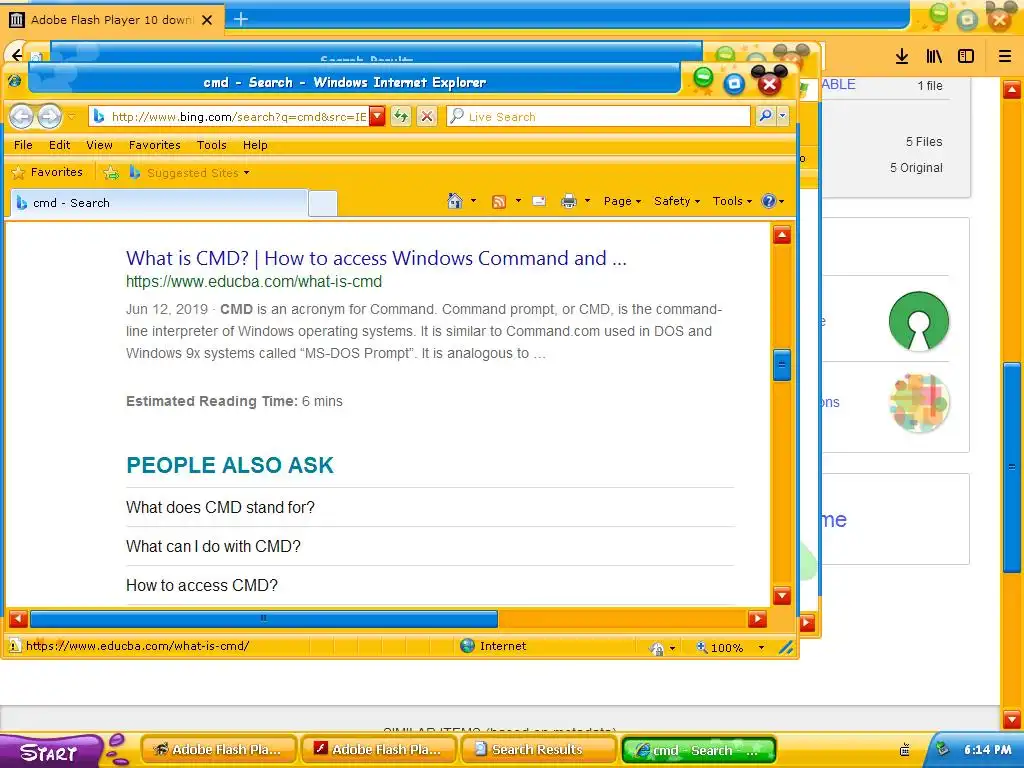
Task: Click the RSS Feeds icon
Action: (x=498, y=202)
